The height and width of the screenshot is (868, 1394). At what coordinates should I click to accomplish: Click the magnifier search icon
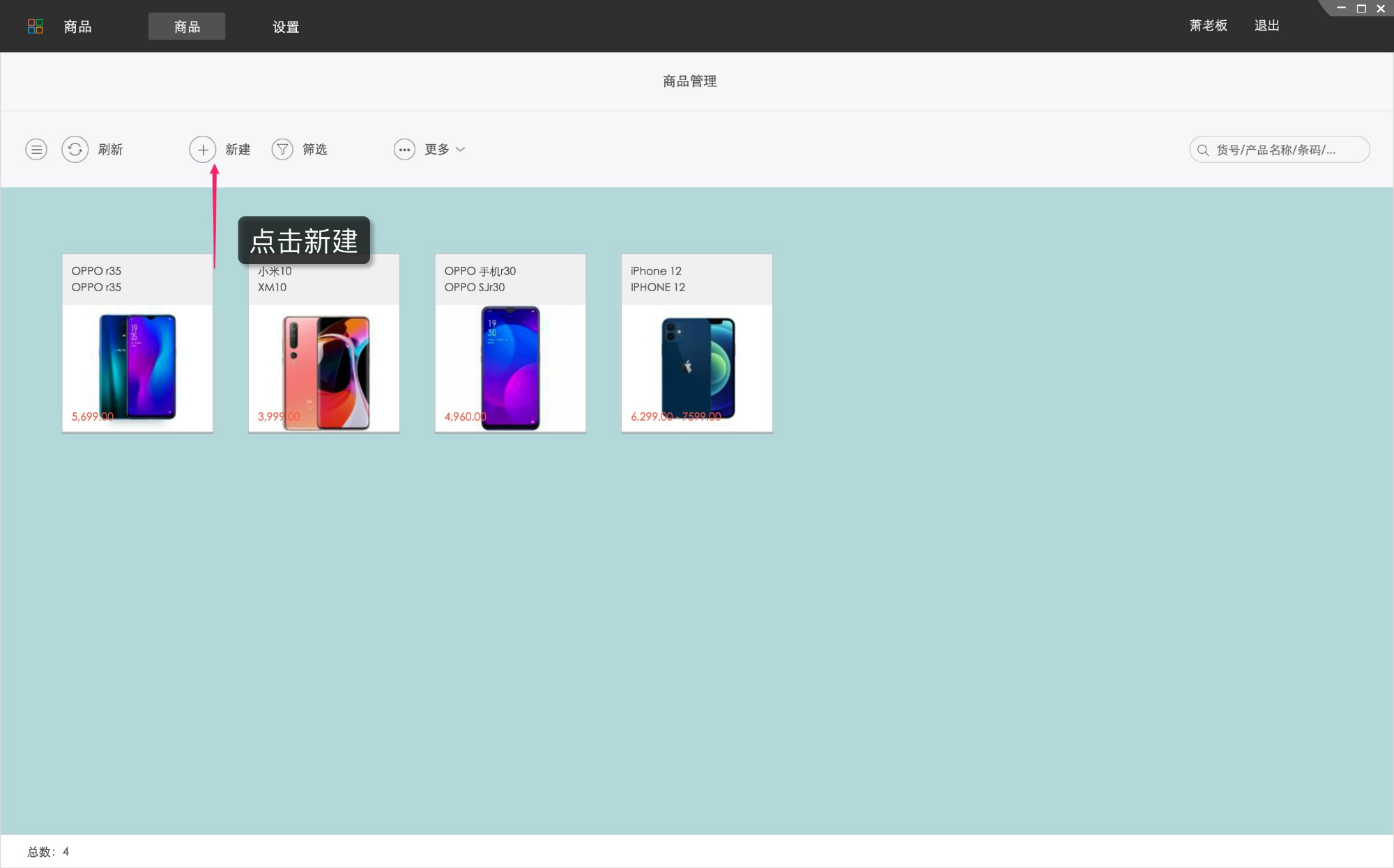point(1203,150)
